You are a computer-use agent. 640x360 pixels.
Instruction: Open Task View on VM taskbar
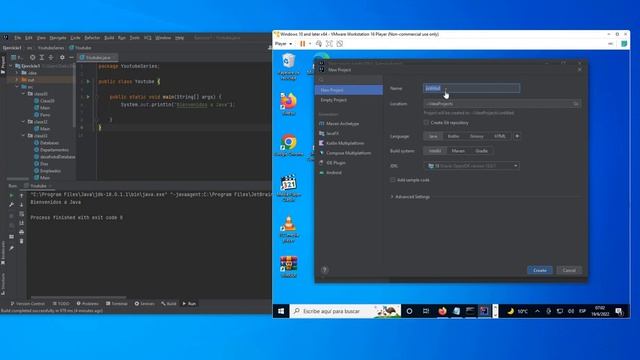tap(426, 311)
